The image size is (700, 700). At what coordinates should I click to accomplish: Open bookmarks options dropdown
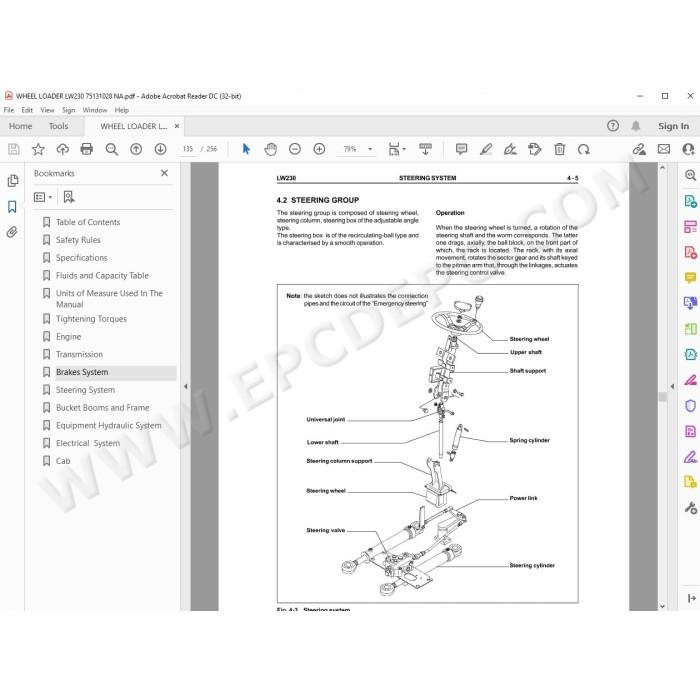(43, 197)
